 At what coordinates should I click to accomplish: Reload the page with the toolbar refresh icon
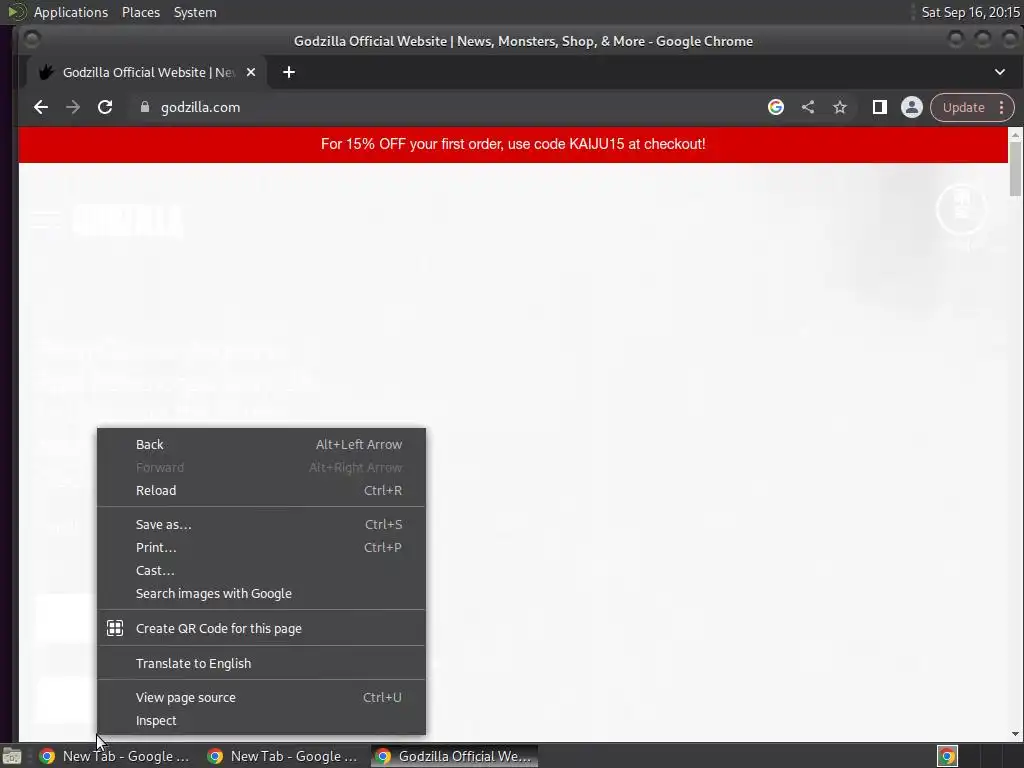pos(104,107)
